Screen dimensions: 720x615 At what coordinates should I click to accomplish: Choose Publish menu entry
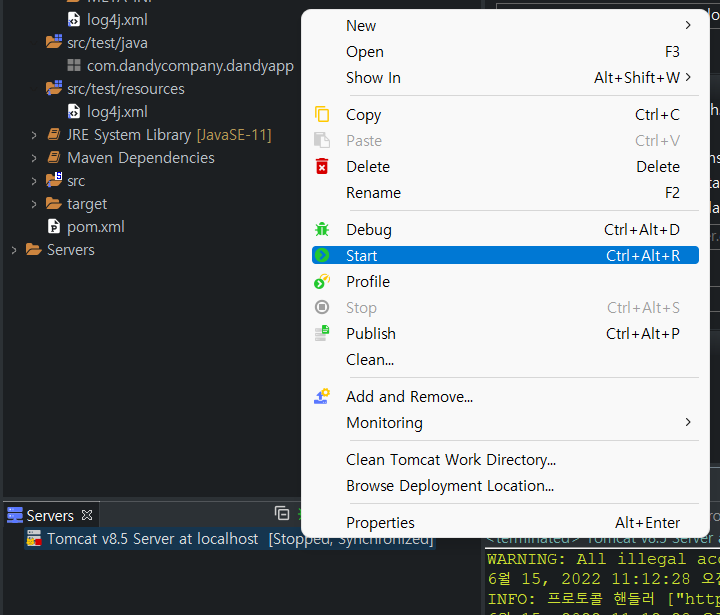tap(505, 333)
